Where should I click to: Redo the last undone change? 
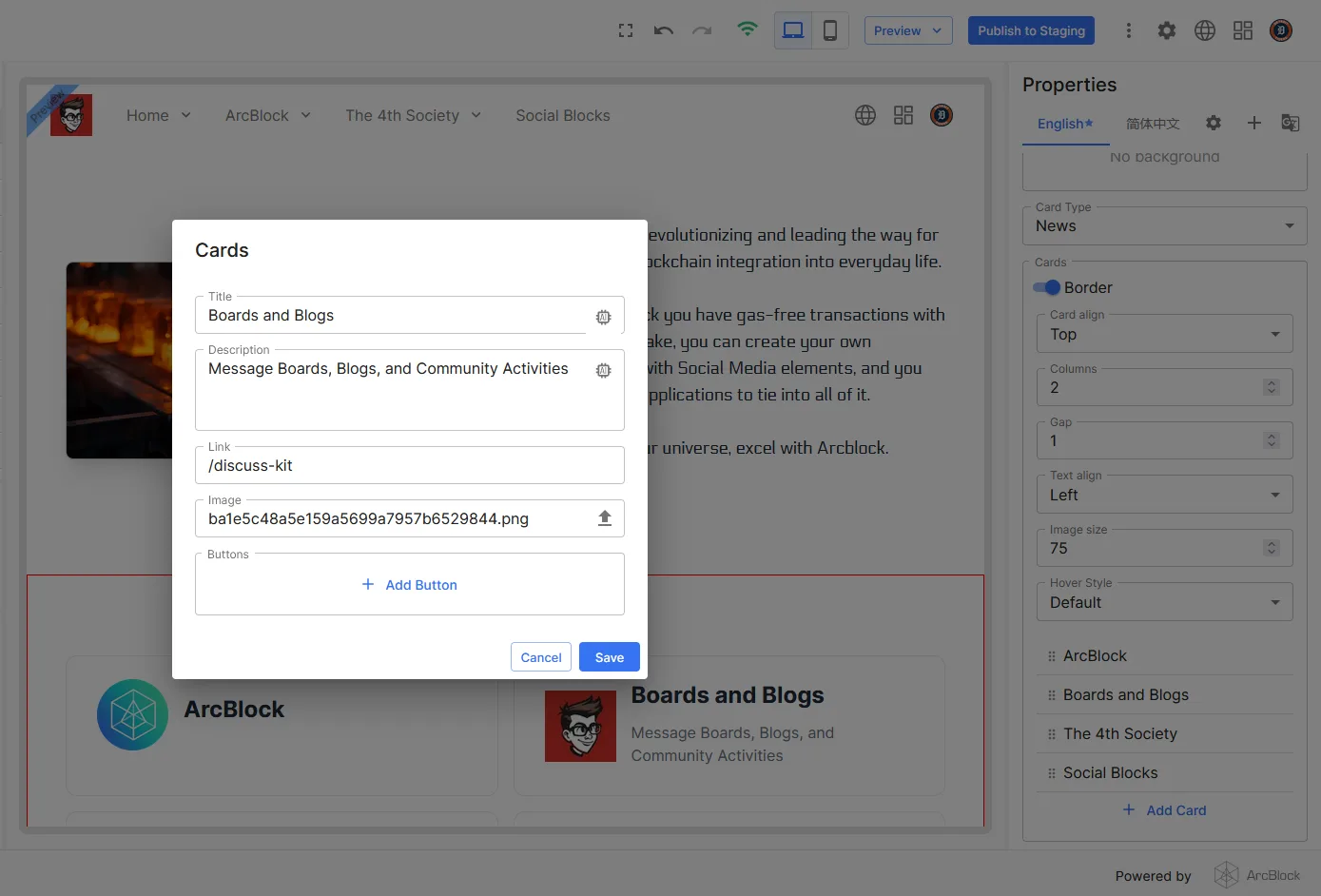(702, 30)
